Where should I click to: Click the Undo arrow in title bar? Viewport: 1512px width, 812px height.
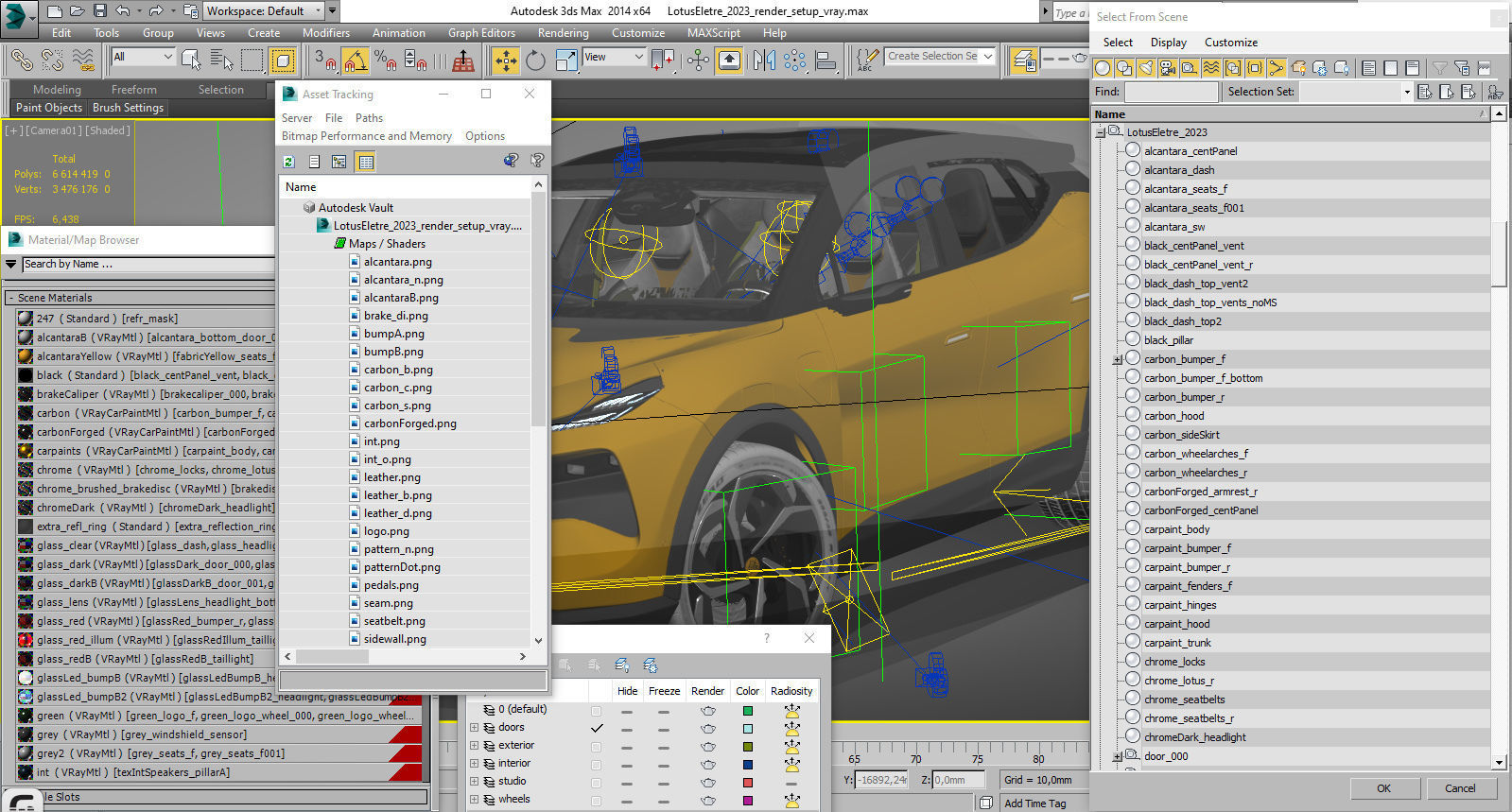click(122, 11)
